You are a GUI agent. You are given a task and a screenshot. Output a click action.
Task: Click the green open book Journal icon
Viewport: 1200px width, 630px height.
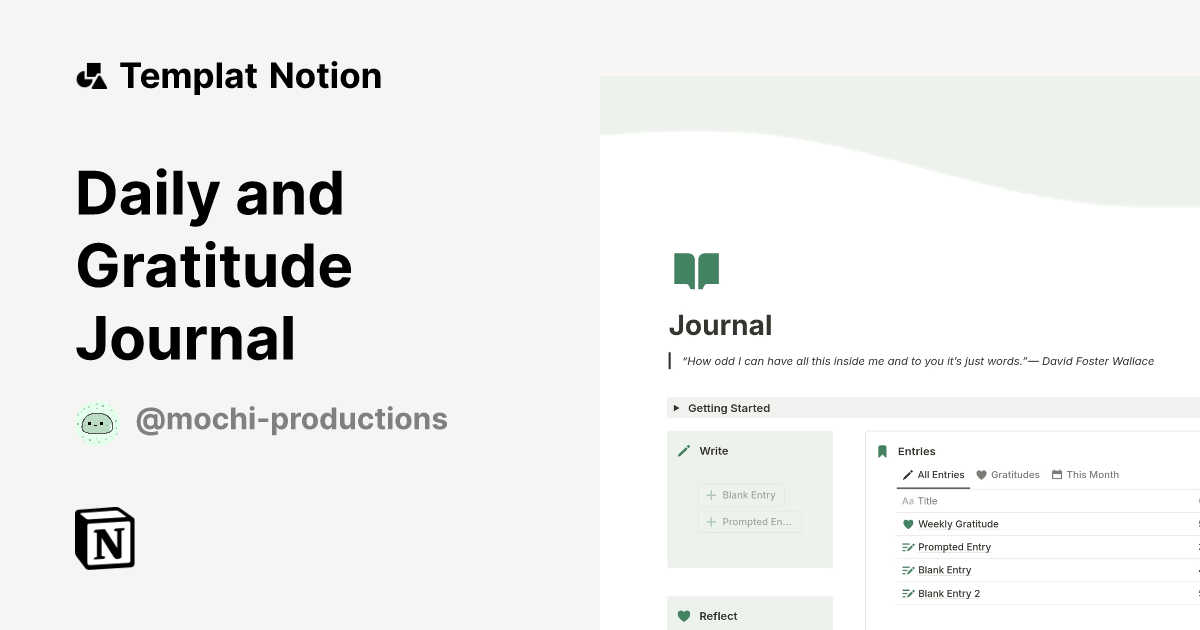coord(697,270)
